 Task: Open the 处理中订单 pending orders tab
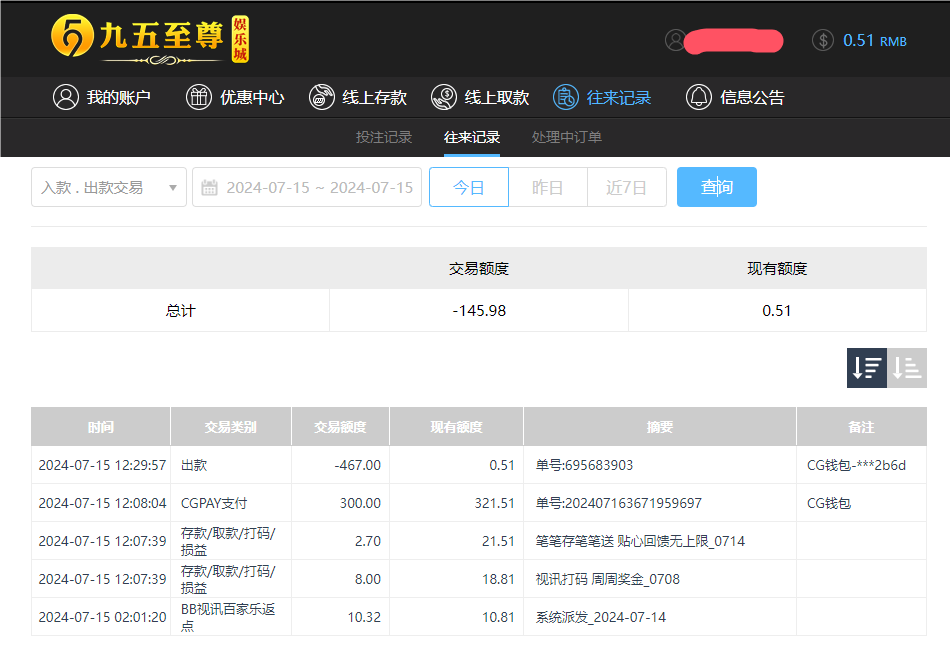(566, 137)
